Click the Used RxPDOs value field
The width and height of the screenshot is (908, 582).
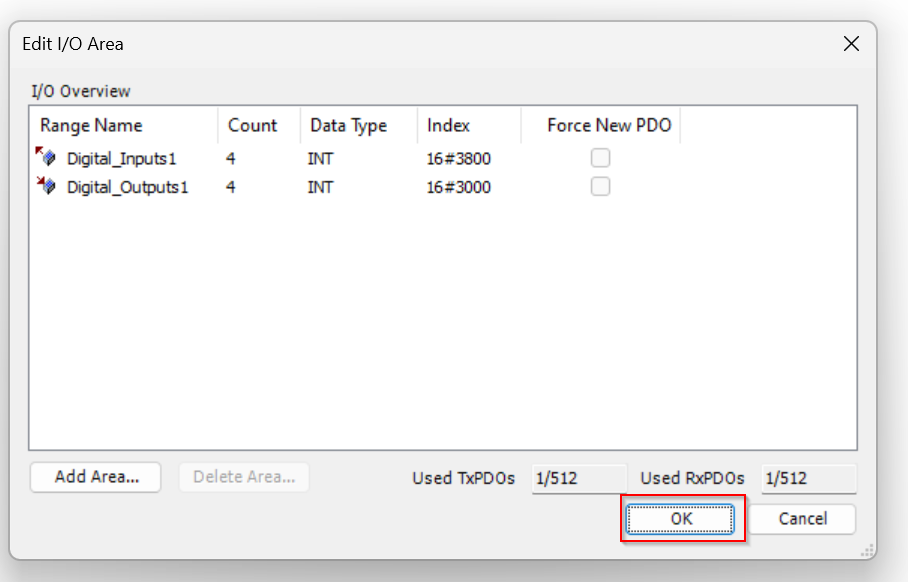(809, 478)
